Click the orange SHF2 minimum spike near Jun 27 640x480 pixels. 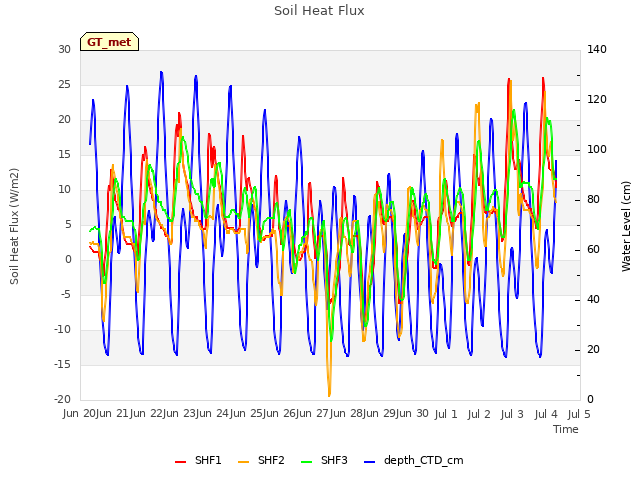[329, 394]
